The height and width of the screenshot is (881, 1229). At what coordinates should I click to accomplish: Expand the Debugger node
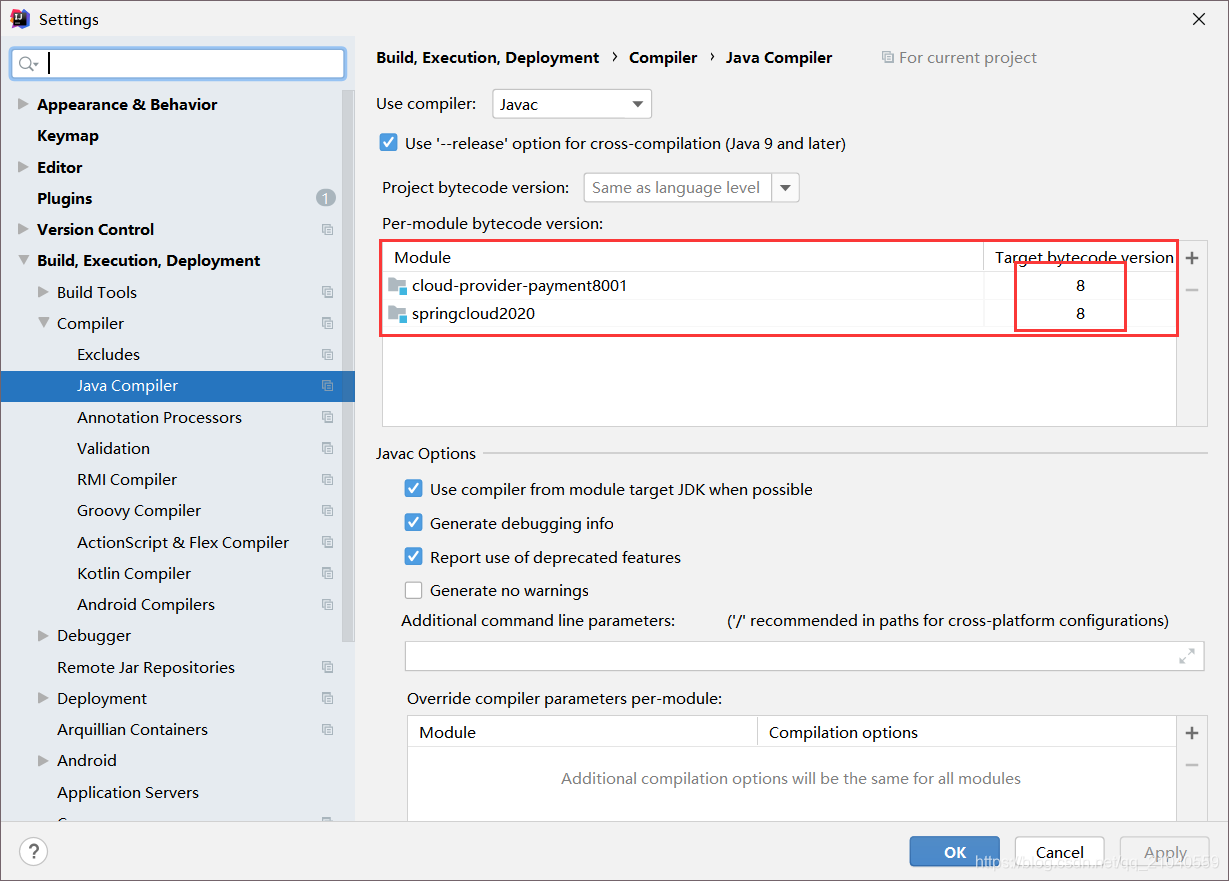tap(43, 636)
